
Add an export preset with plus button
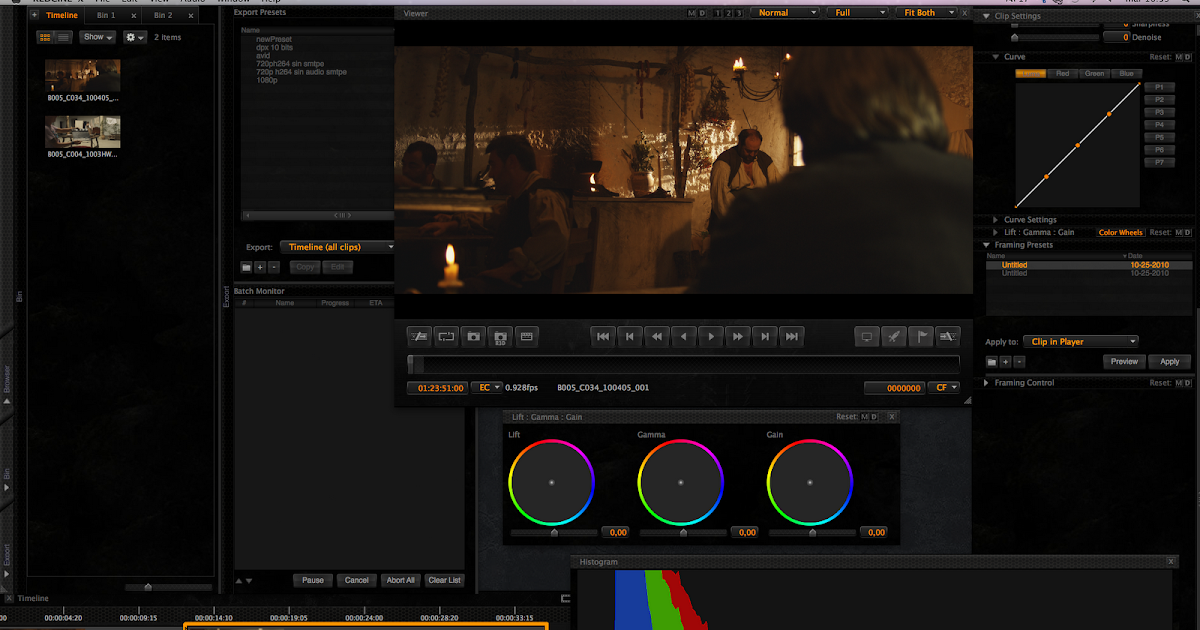pos(260,267)
